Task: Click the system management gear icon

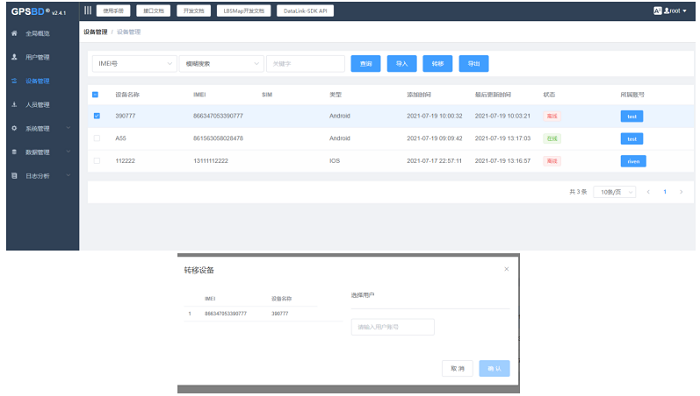Action: point(14,128)
